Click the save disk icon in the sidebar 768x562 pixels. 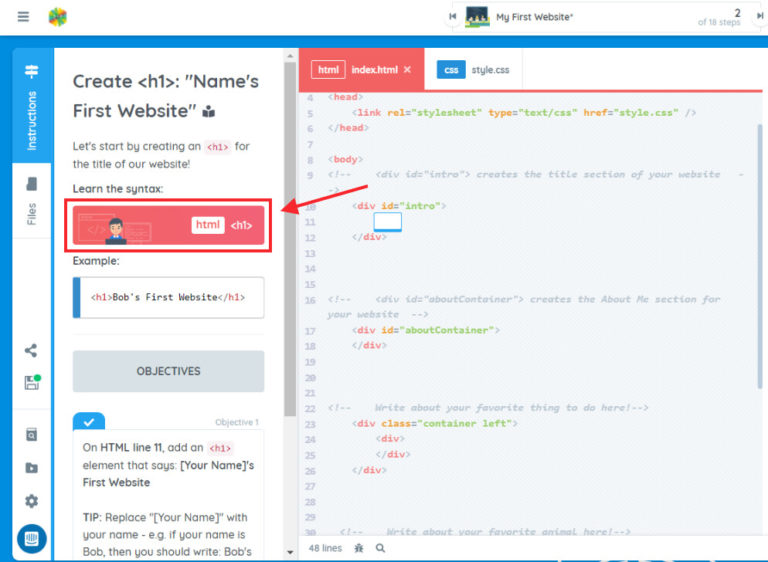31,383
